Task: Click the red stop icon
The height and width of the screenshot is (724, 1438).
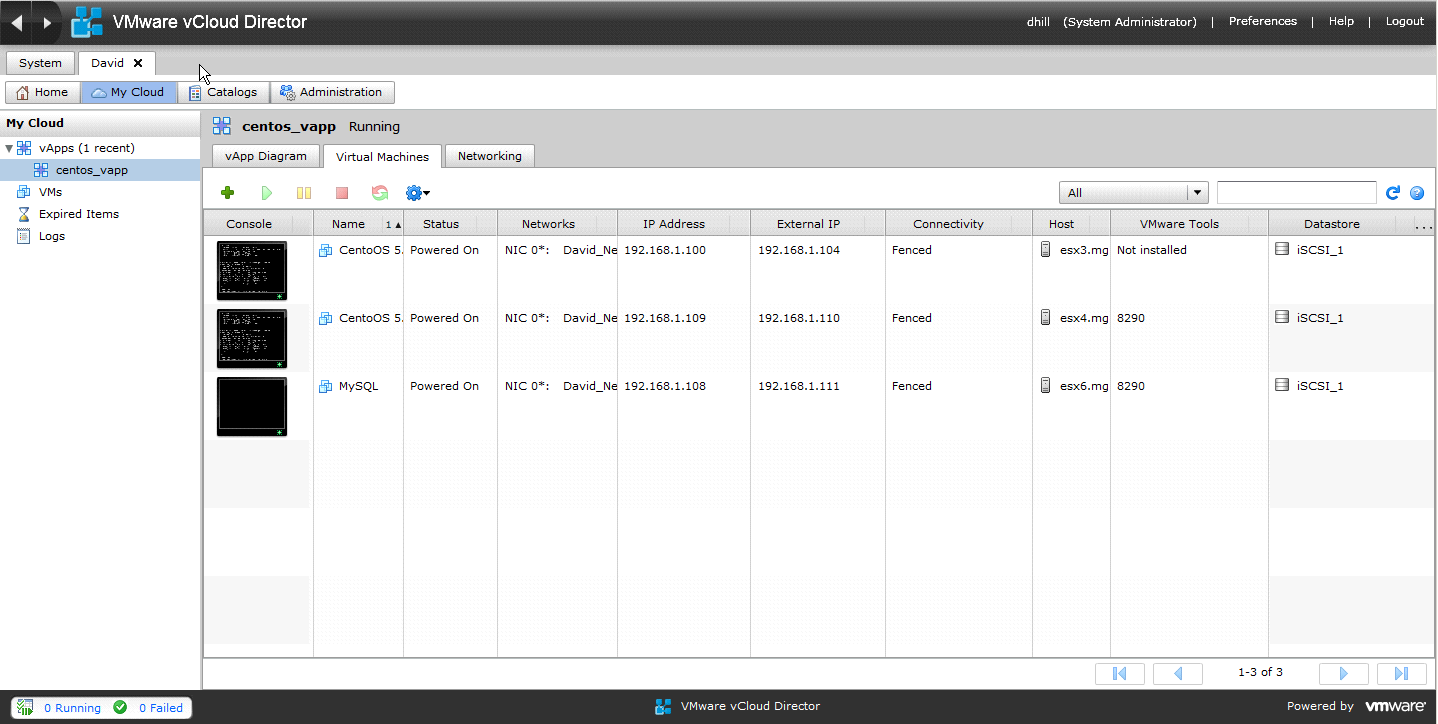Action: click(342, 193)
